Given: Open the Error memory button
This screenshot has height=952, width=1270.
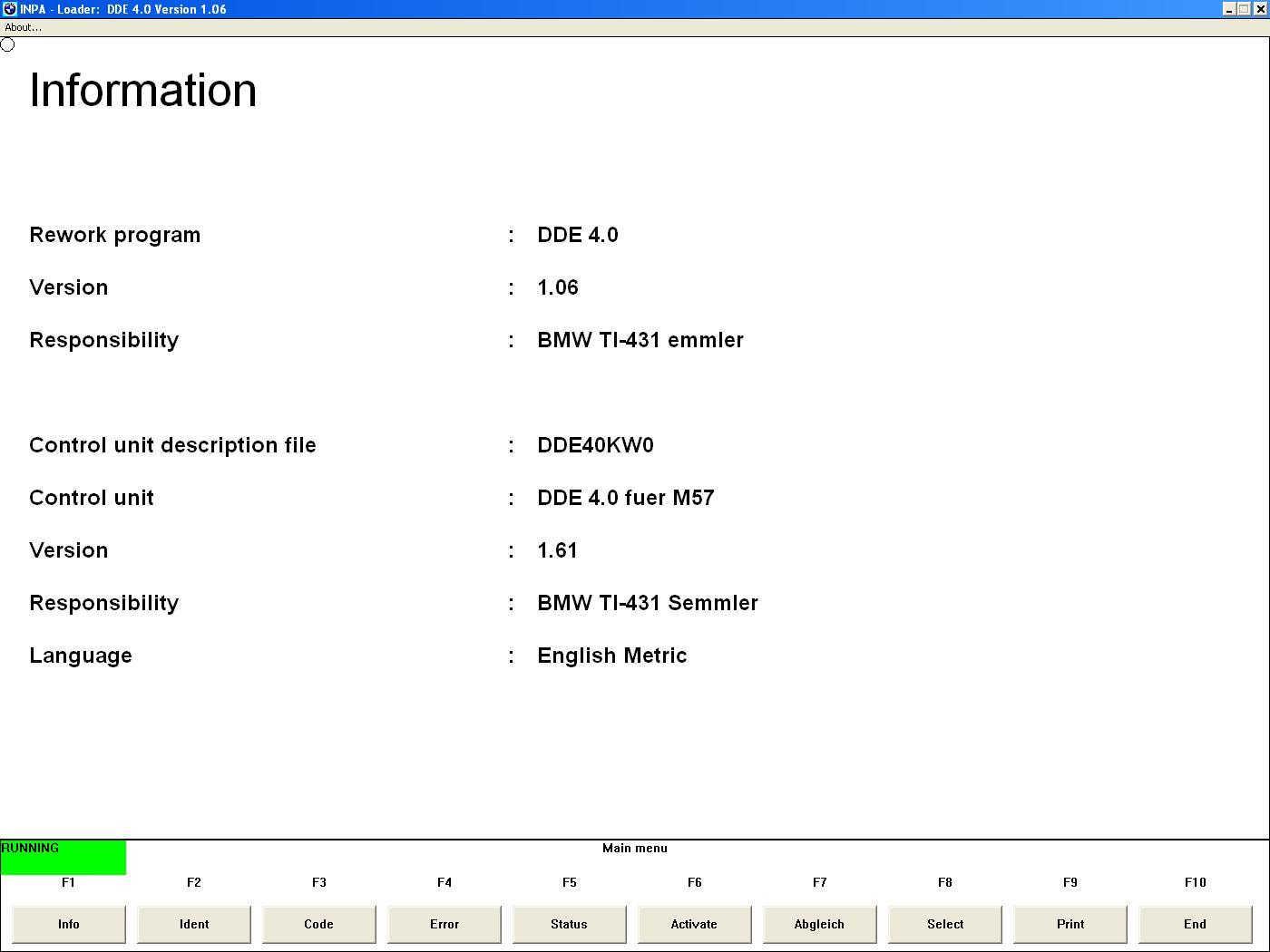Looking at the screenshot, I should (x=444, y=924).
